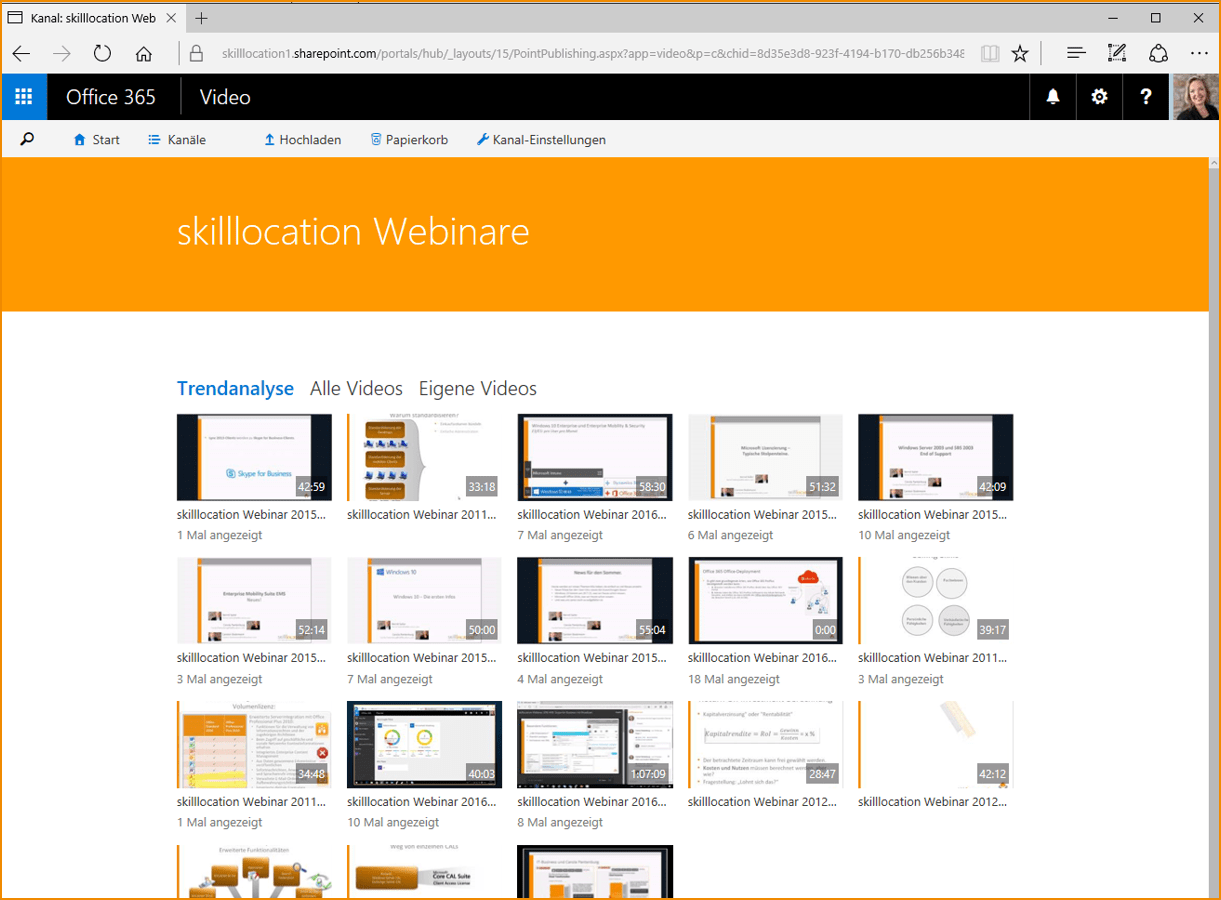Click title of the 8 Mal angezeigt video
The height and width of the screenshot is (900, 1221).
click(592, 802)
